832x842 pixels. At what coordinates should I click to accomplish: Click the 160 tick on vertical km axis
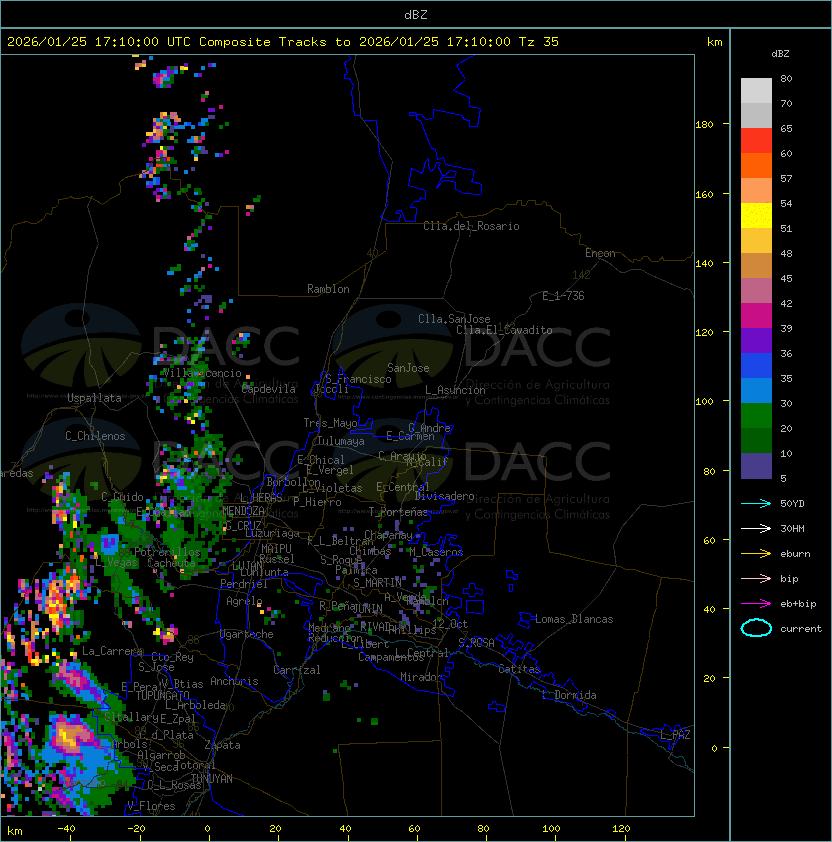(704, 194)
